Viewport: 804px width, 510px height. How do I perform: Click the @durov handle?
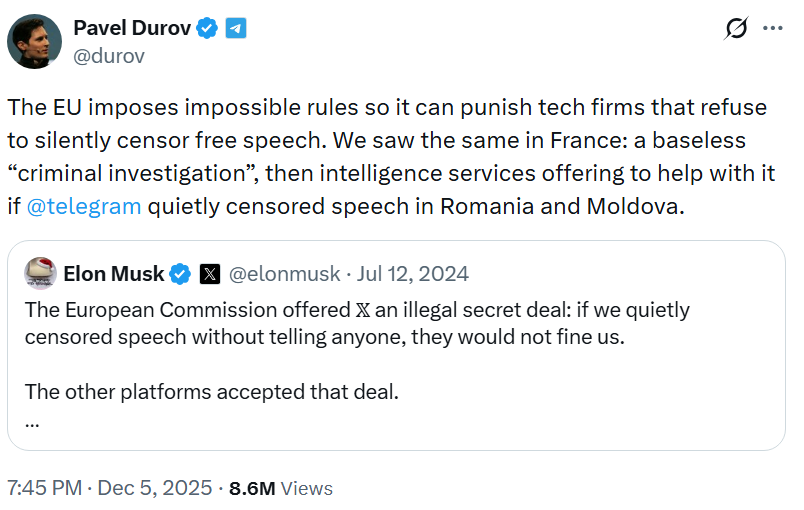click(x=109, y=56)
